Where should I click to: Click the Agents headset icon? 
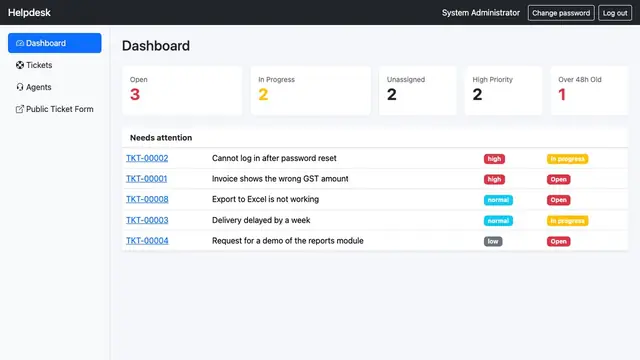(x=20, y=87)
